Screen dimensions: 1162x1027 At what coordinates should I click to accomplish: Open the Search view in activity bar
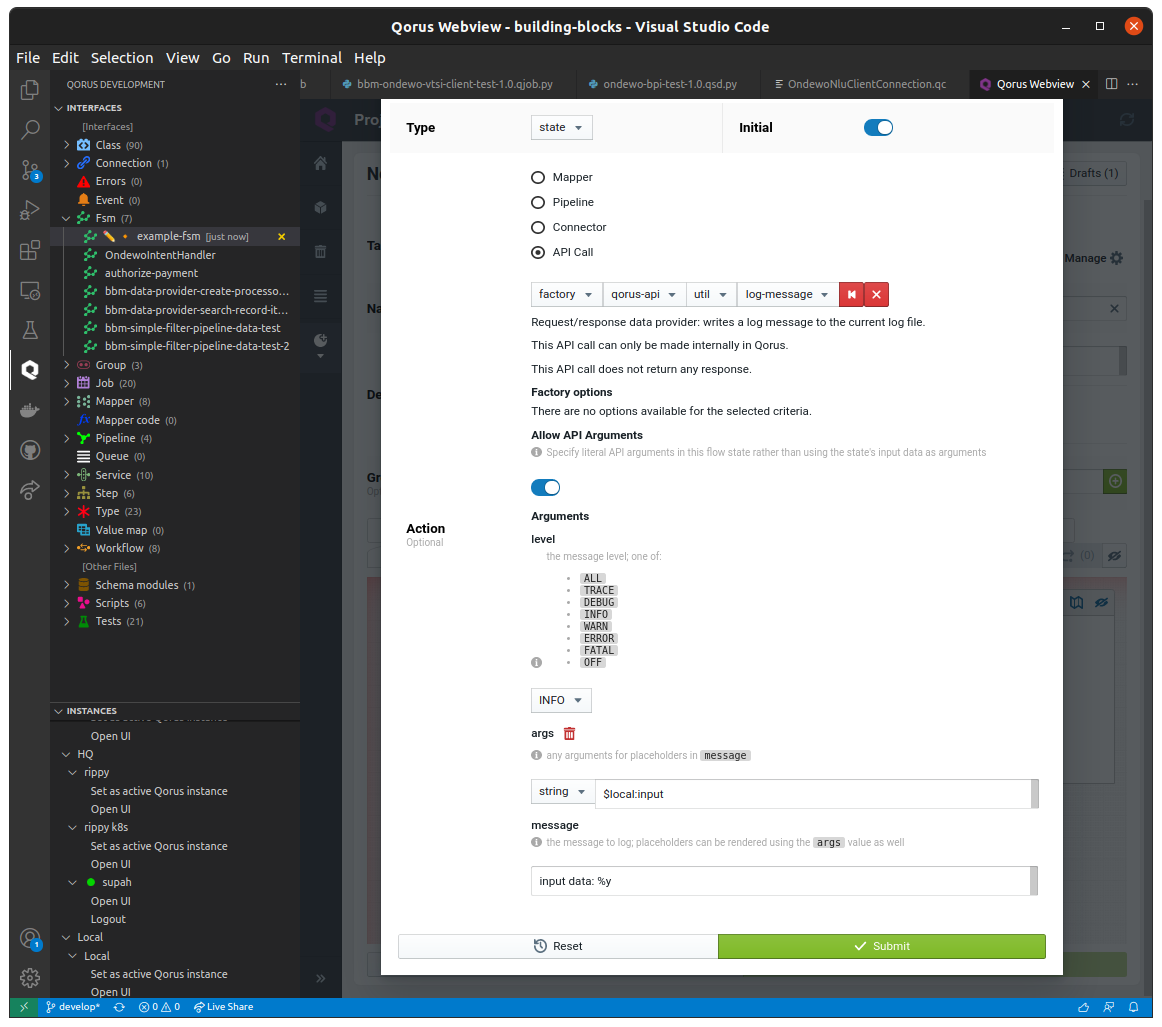[30, 130]
